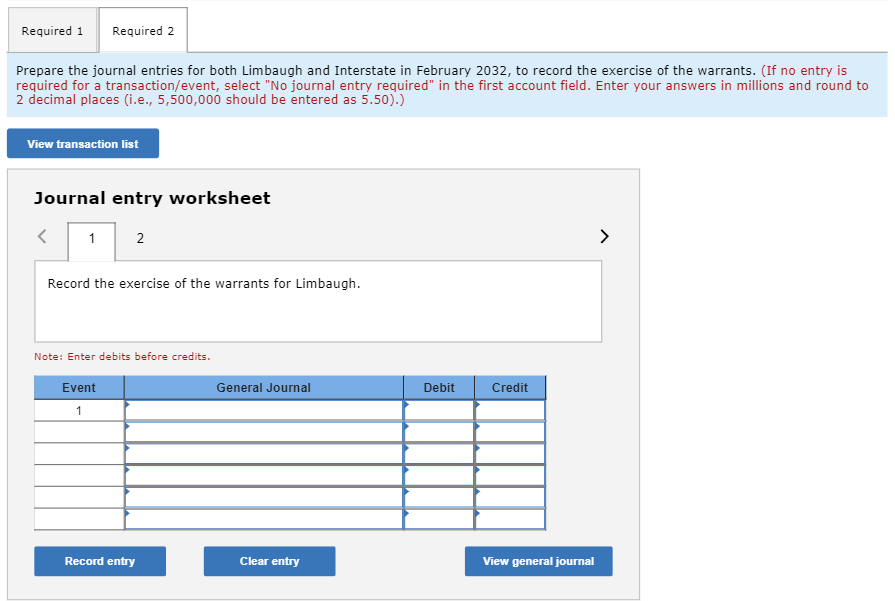Screen dimensions: 895x601
Task: Click the Event column header
Action: point(79,388)
